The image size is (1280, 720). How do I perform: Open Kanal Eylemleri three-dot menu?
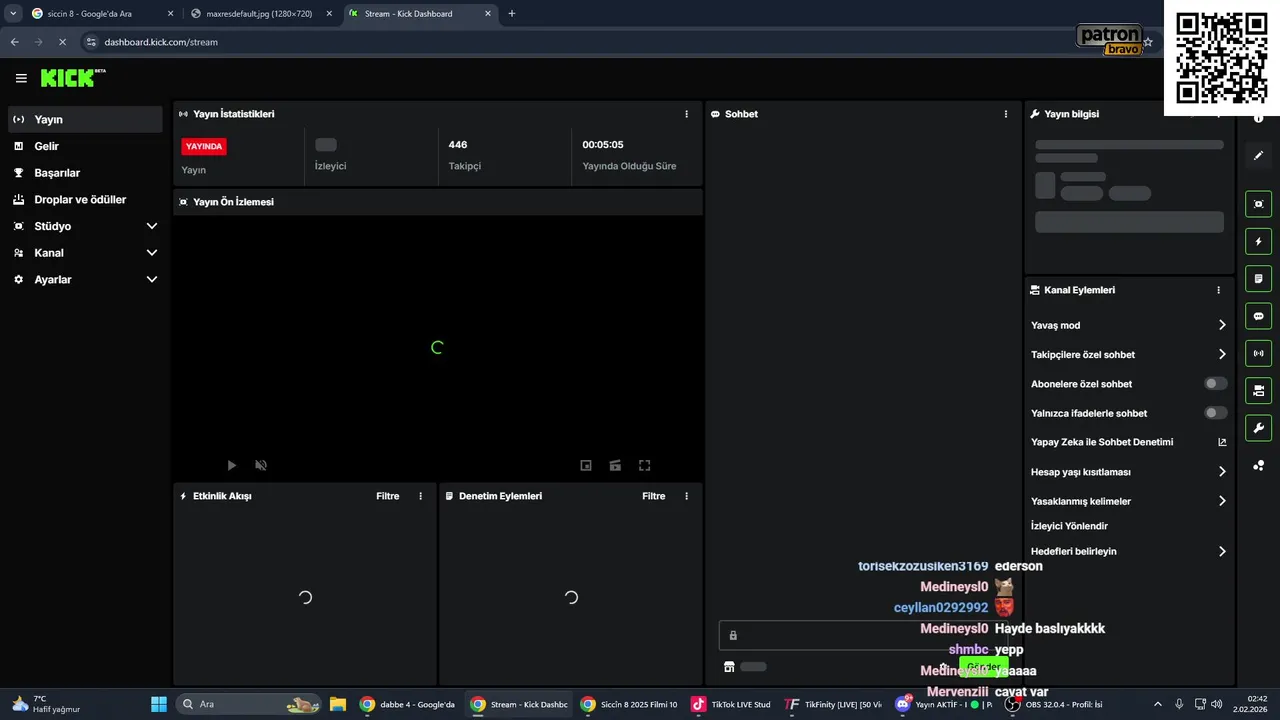1218,290
